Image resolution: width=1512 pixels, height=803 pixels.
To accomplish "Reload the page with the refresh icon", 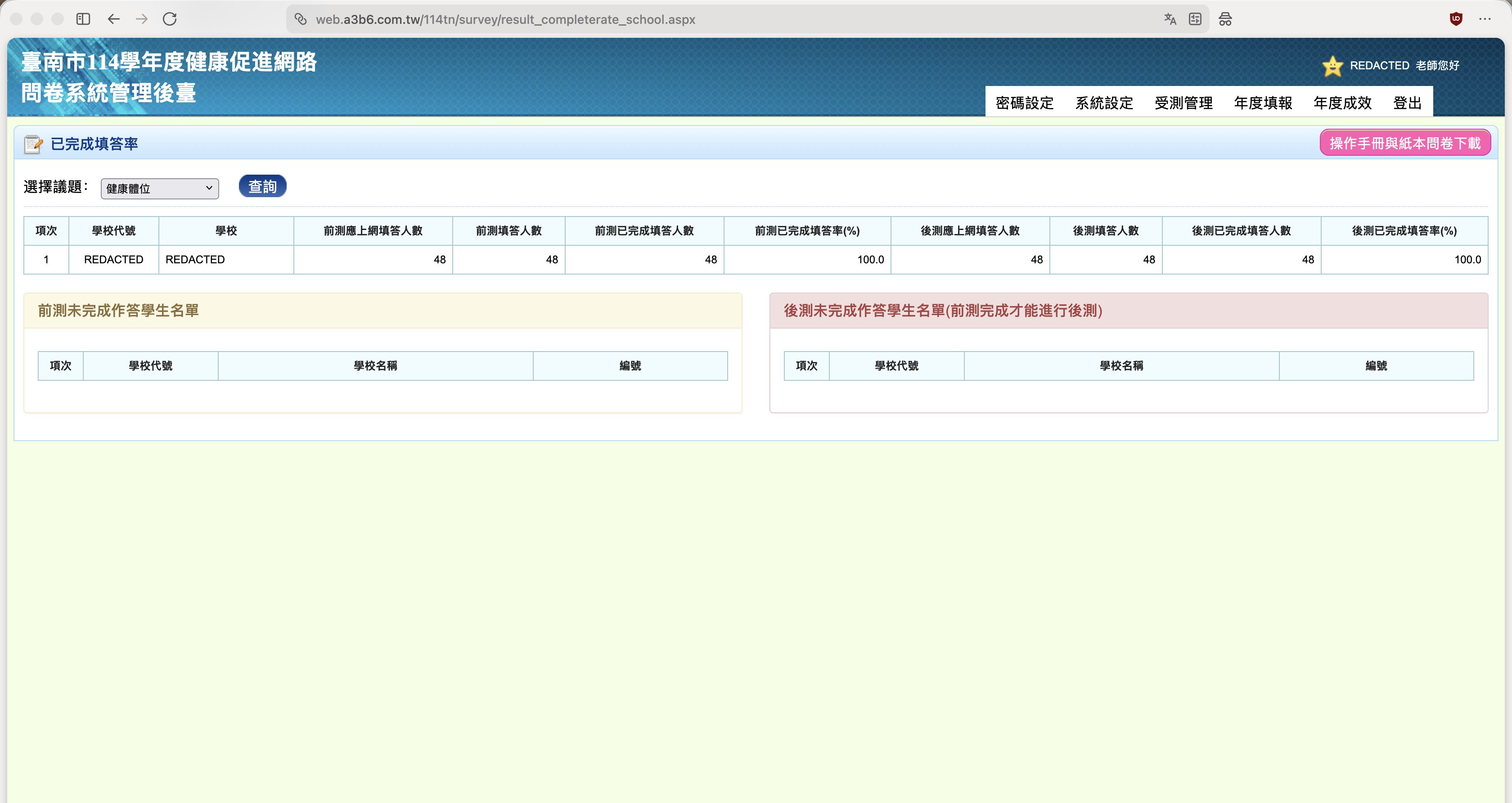I will 170,19.
